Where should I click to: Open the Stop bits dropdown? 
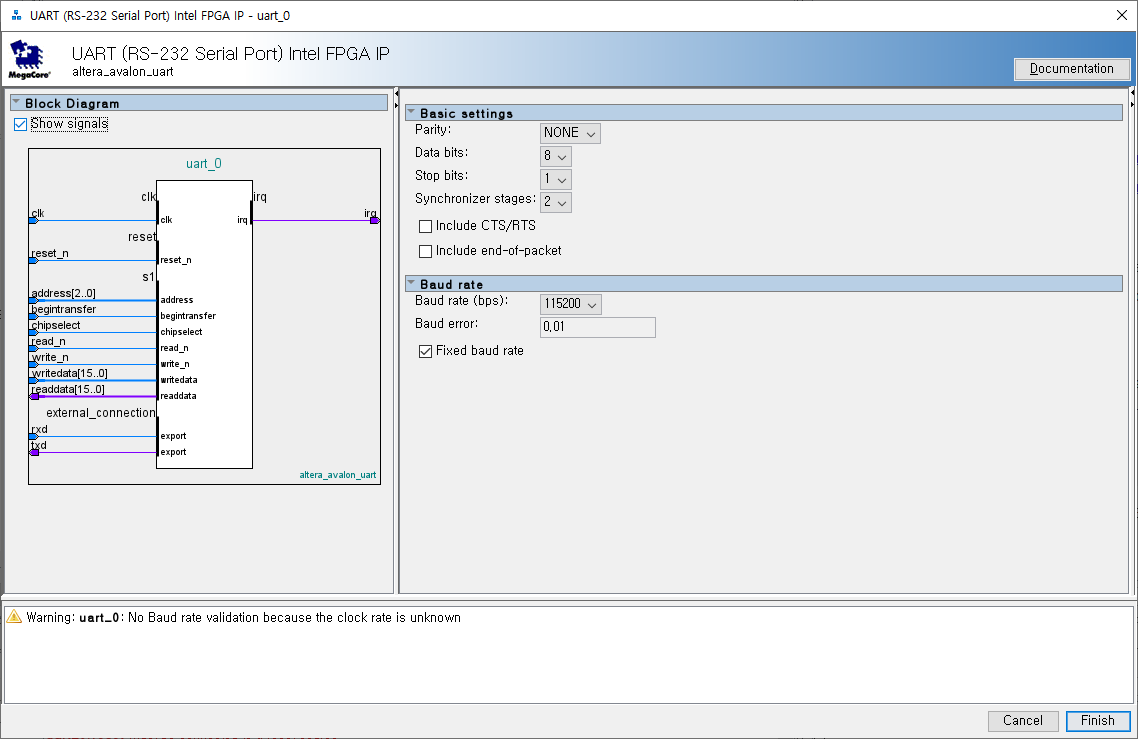(x=555, y=179)
